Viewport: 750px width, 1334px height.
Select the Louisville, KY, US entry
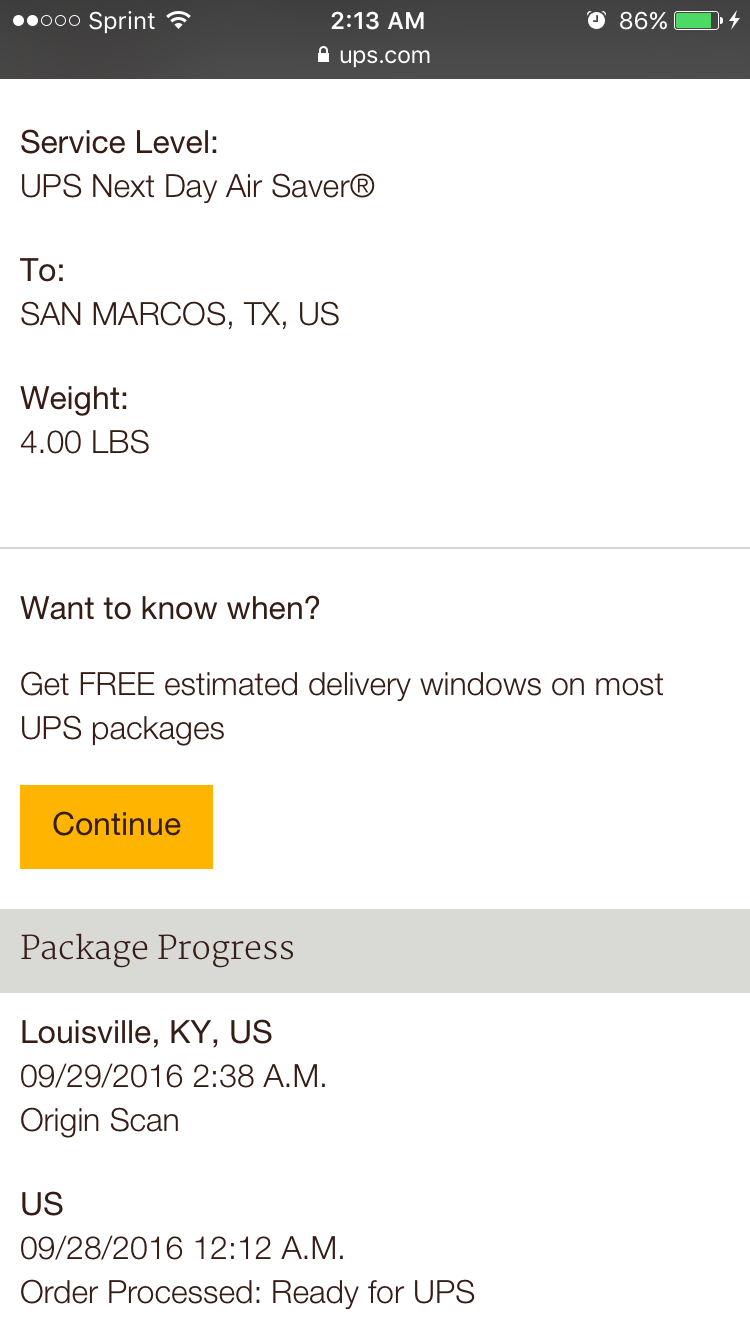pyautogui.click(x=146, y=1032)
